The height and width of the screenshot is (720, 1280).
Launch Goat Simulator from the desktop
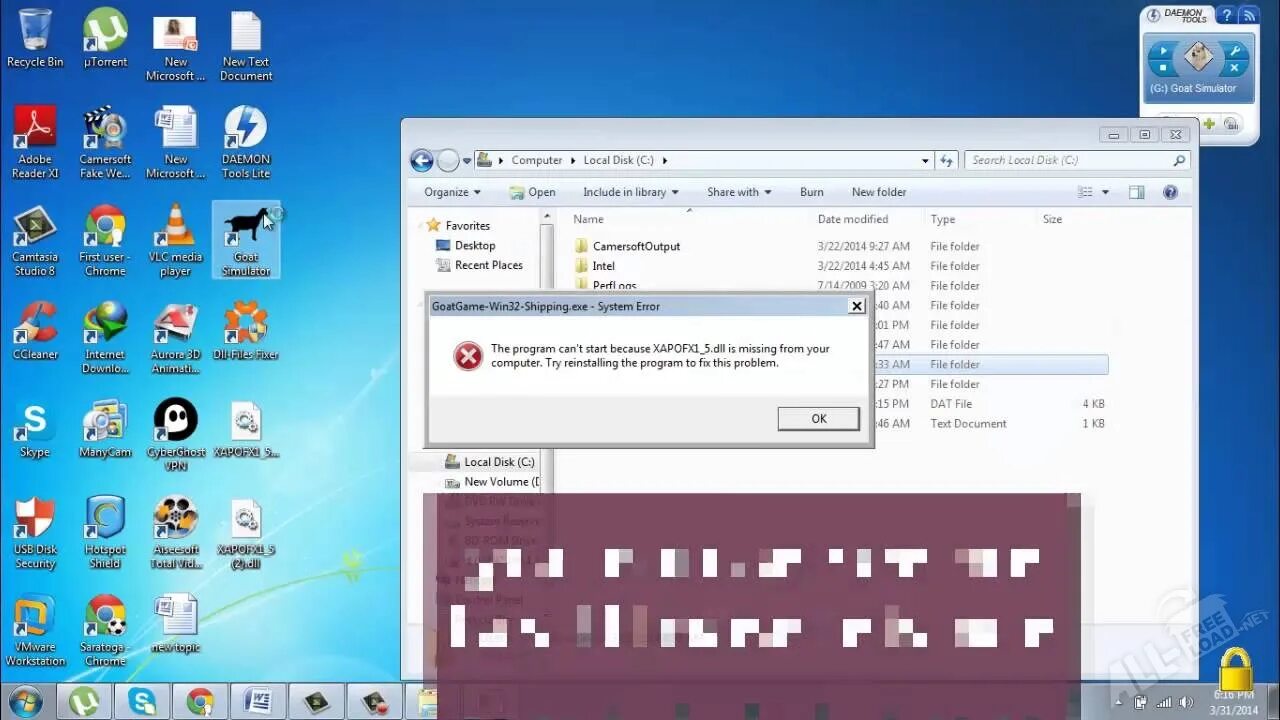tap(245, 230)
